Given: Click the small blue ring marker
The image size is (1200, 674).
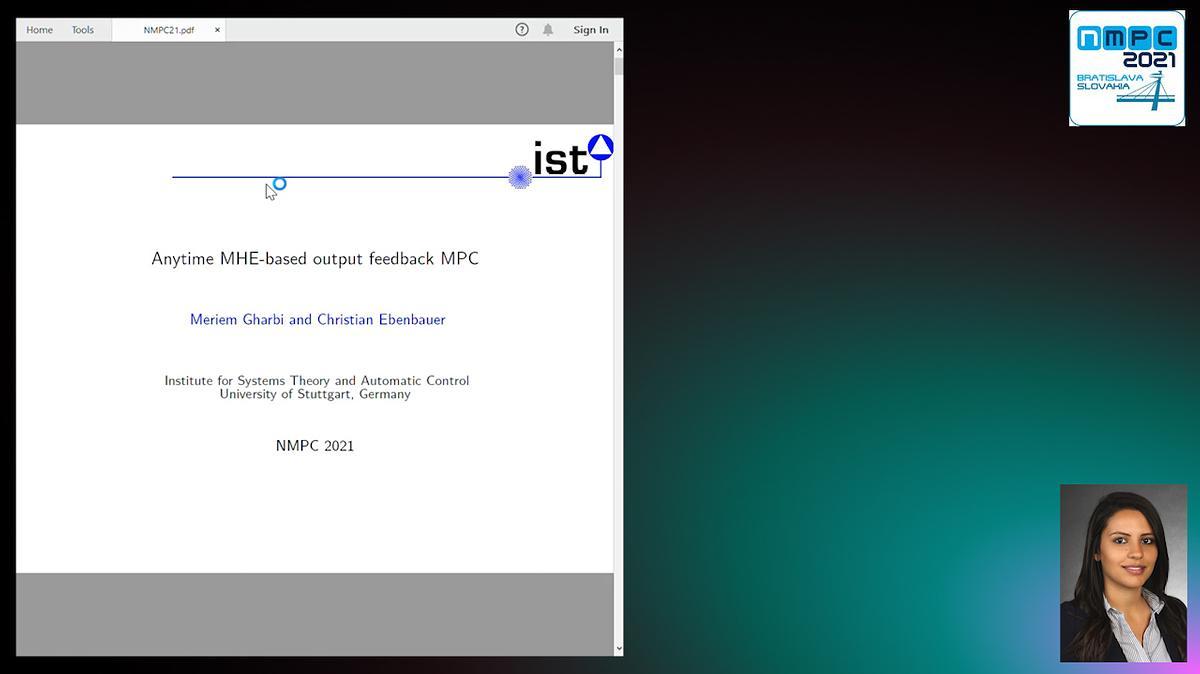Looking at the screenshot, I should [x=280, y=183].
